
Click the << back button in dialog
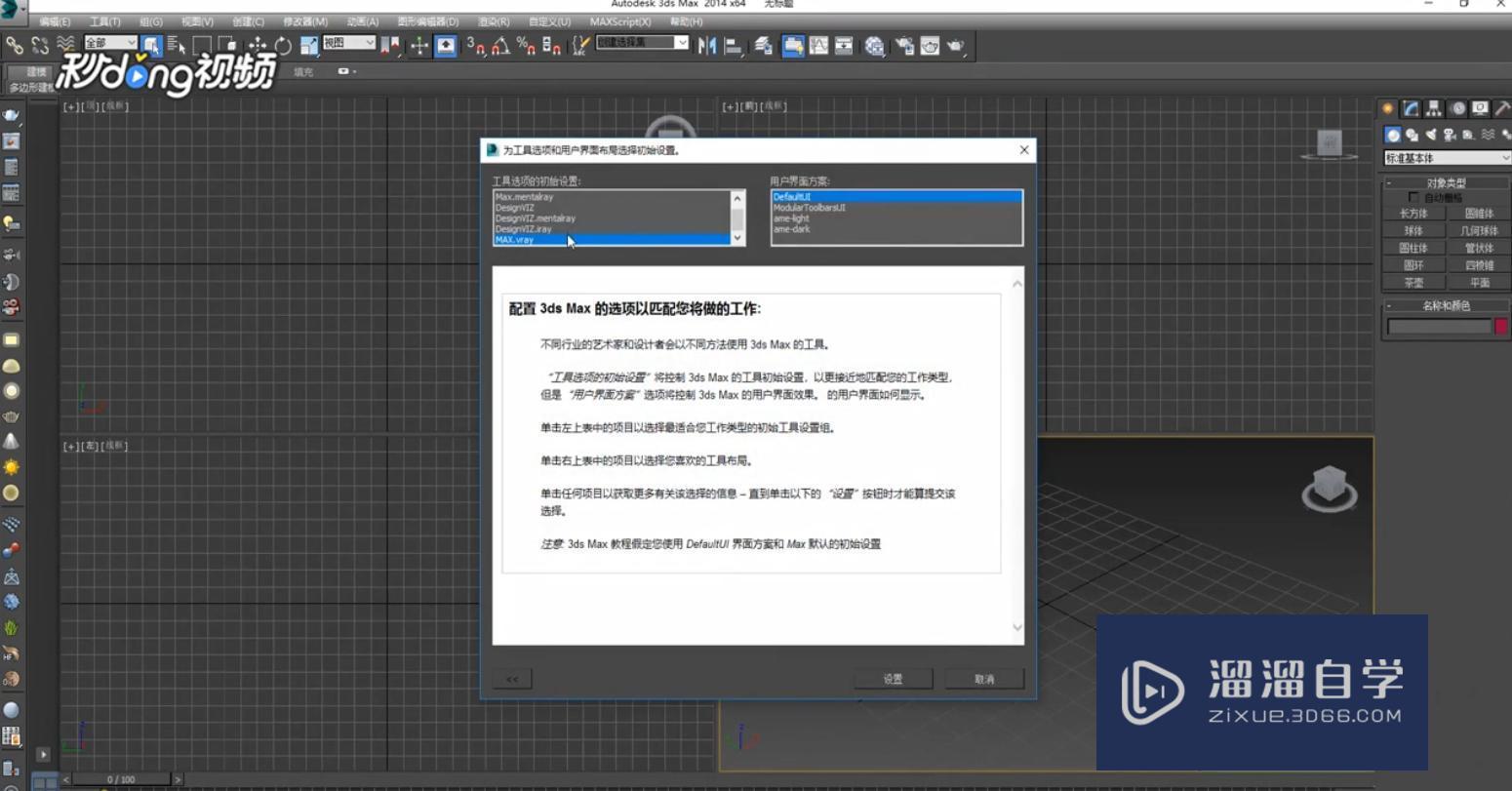point(512,679)
